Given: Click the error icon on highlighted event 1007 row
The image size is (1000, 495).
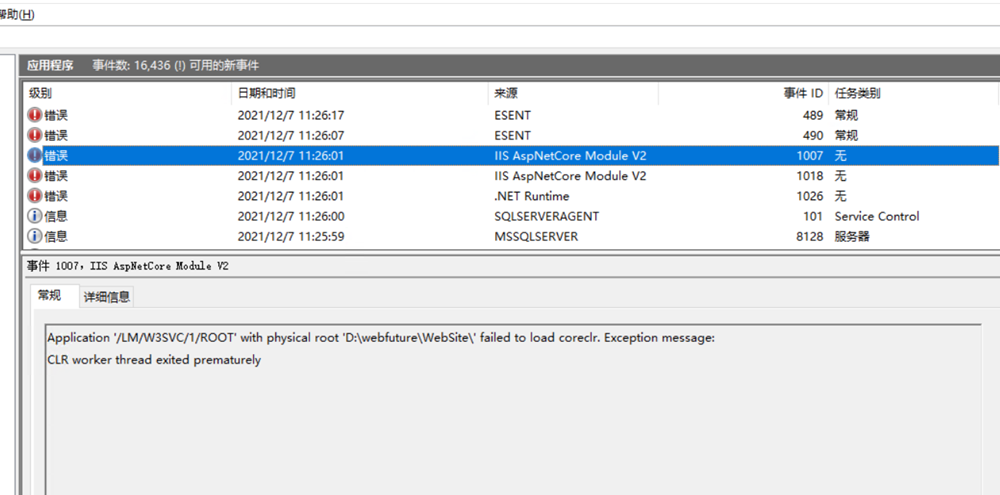Looking at the screenshot, I should tap(35, 156).
